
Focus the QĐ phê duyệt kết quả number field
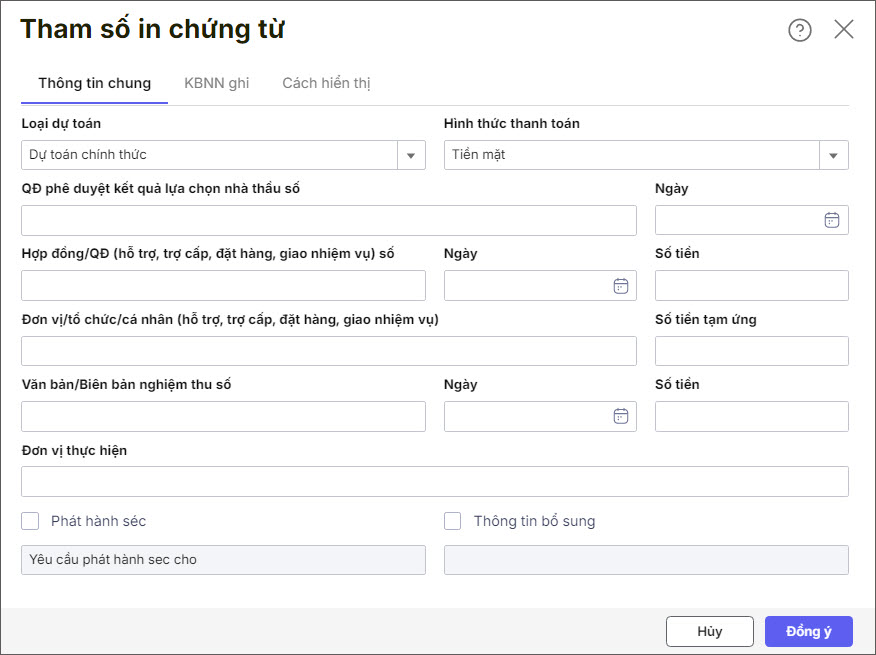328,220
